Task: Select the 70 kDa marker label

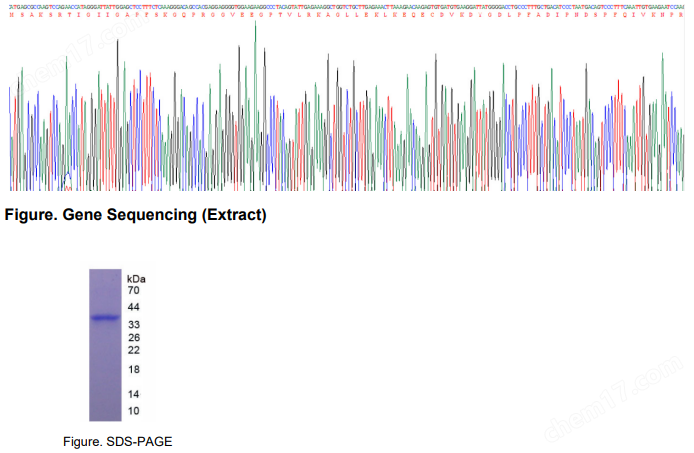Action: (134, 289)
